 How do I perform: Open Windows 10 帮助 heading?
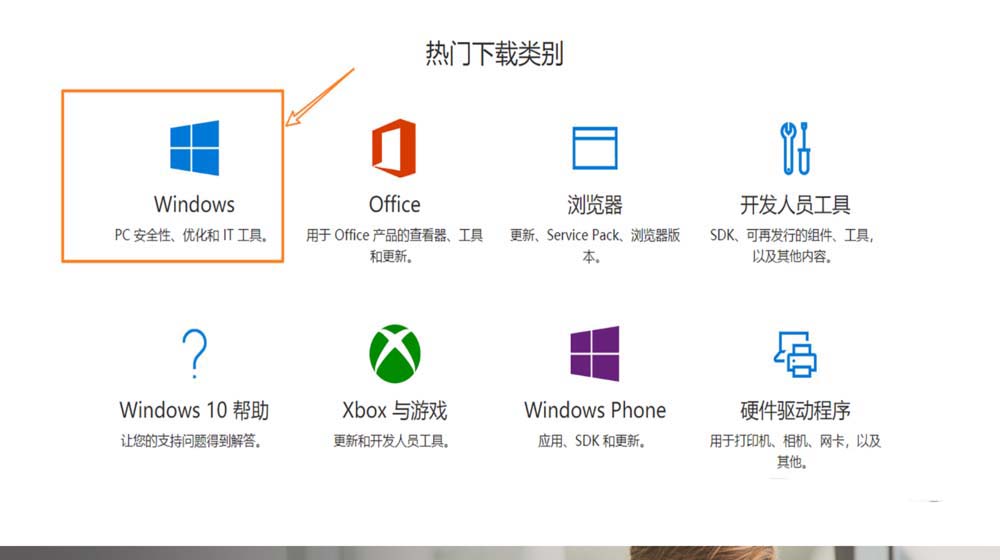(x=195, y=410)
